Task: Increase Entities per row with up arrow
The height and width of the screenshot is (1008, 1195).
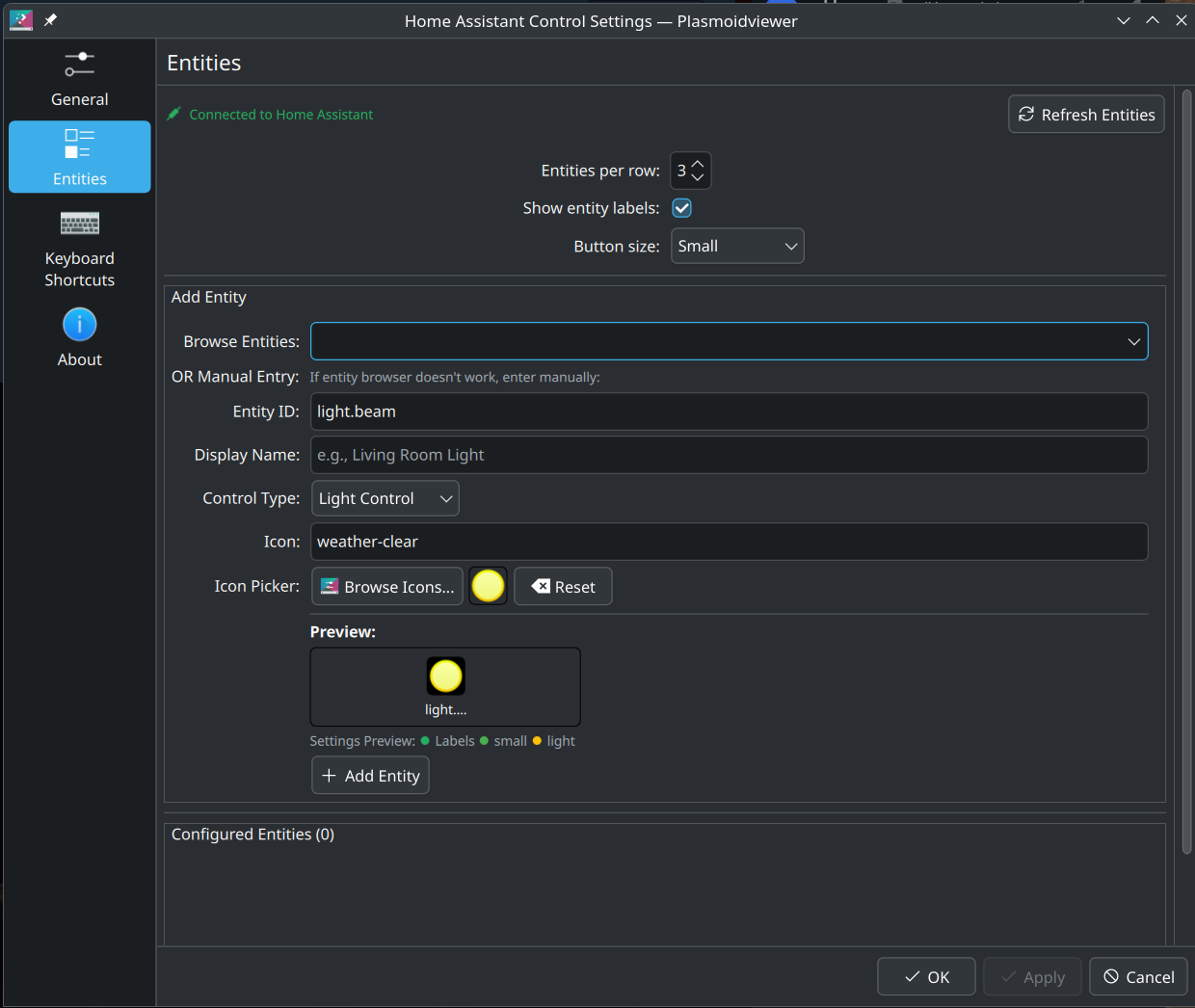Action: [697, 163]
